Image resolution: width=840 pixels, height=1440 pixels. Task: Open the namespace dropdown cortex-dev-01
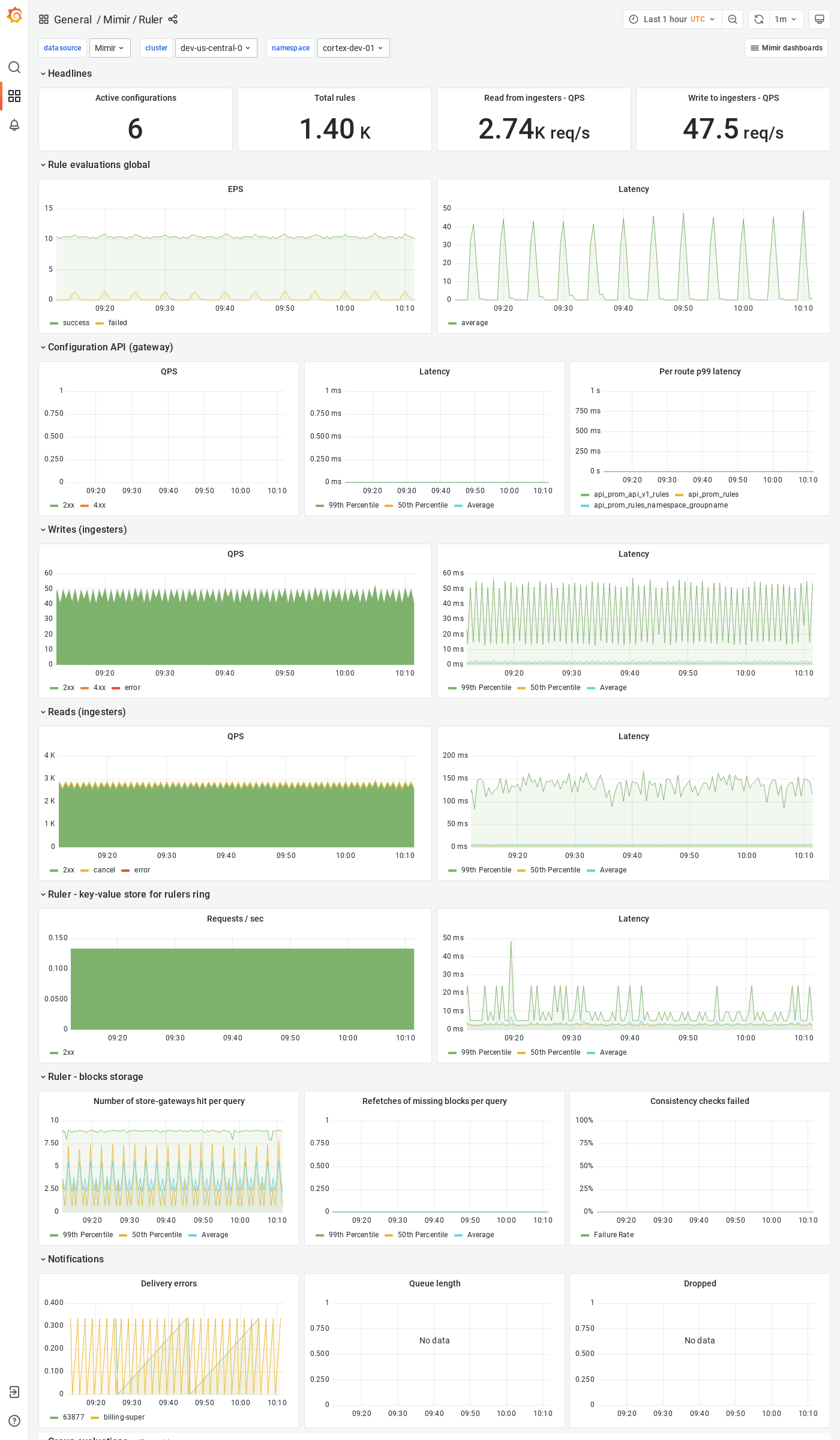(x=353, y=48)
